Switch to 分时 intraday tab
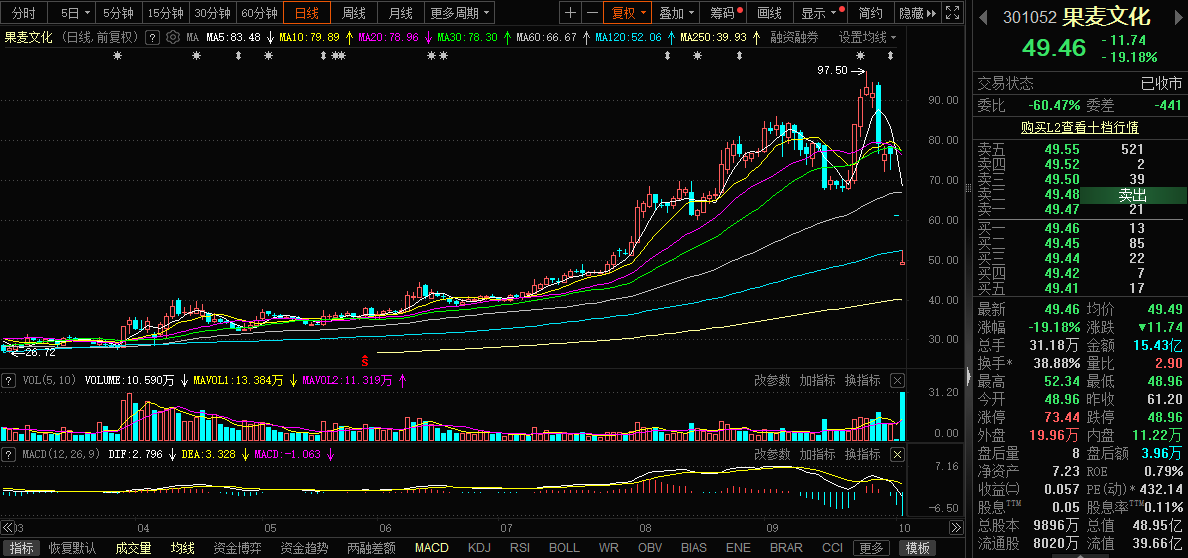This screenshot has width=1188, height=558. pyautogui.click(x=23, y=13)
